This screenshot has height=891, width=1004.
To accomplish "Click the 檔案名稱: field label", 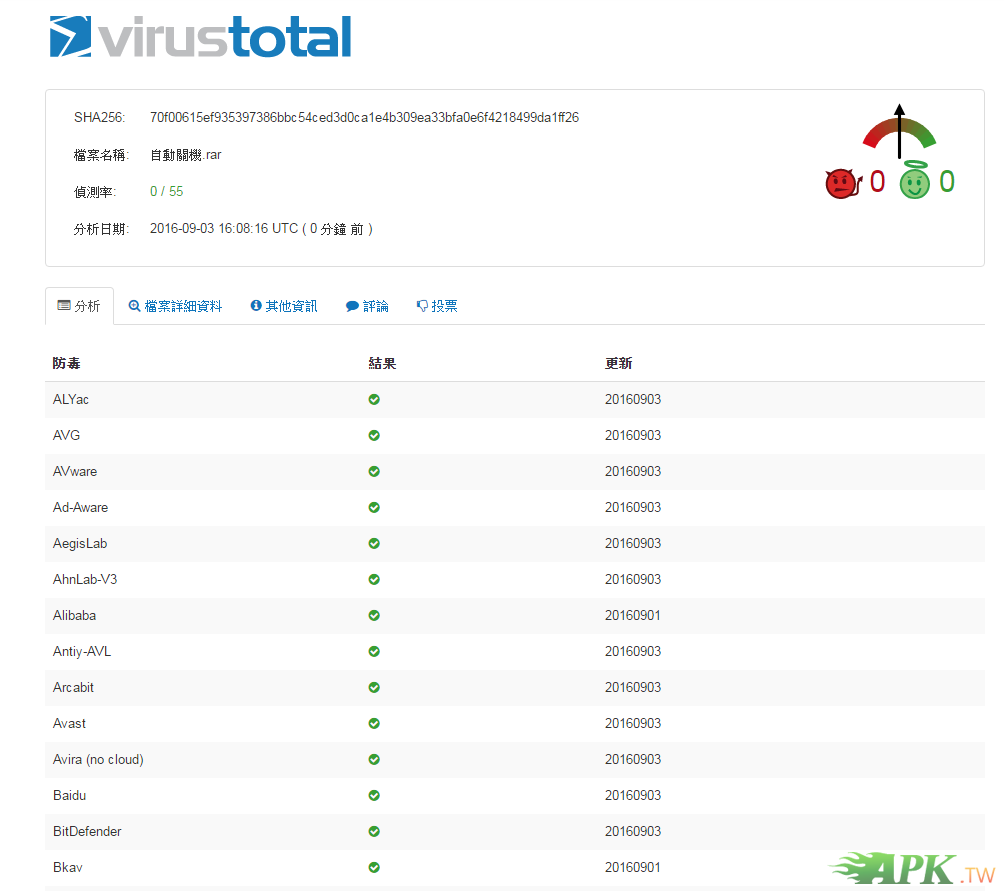I will click(101, 155).
